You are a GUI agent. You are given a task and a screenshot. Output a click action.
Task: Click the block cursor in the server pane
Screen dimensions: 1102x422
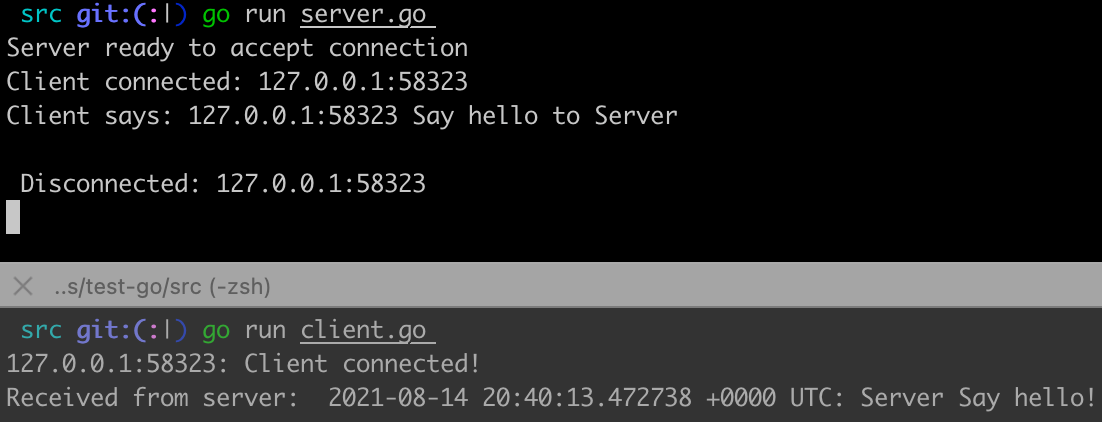click(13, 217)
